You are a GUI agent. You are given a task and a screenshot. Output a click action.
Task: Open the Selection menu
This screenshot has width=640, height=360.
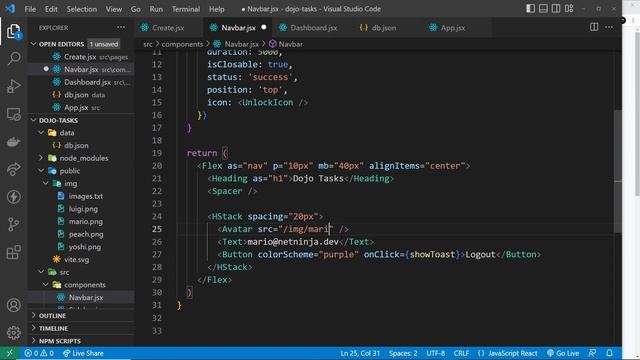(x=82, y=9)
